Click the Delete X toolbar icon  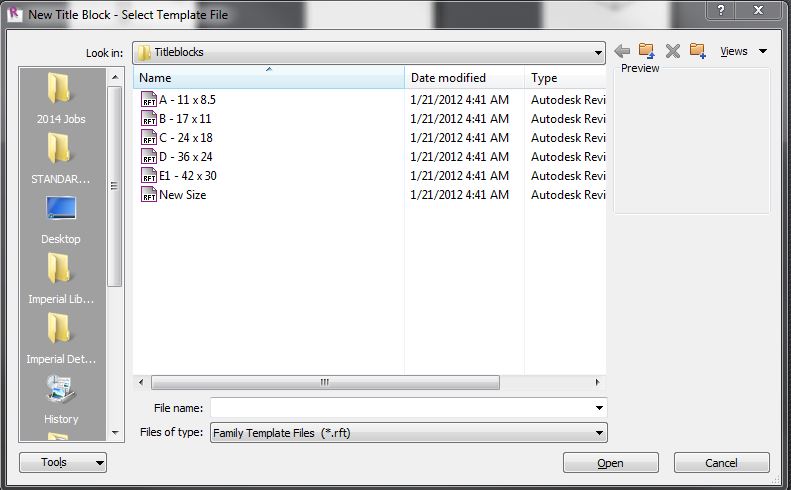coord(672,51)
